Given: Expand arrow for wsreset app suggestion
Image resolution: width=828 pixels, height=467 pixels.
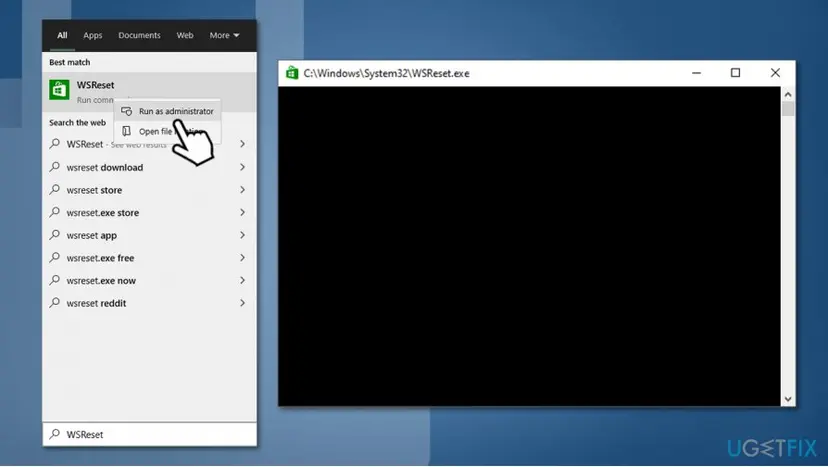Looking at the screenshot, I should (242, 235).
